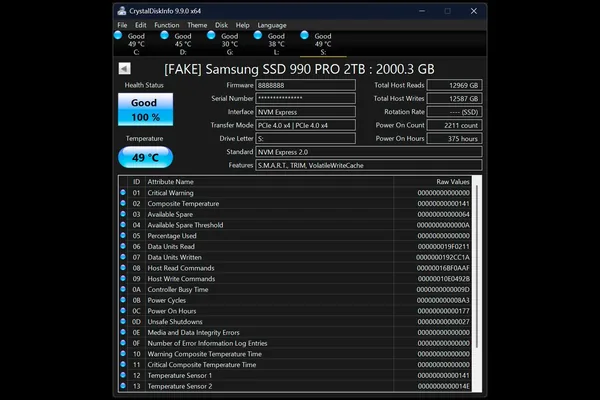Click status dot for Controller Busy Time
600x400 pixels.
(x=123, y=289)
